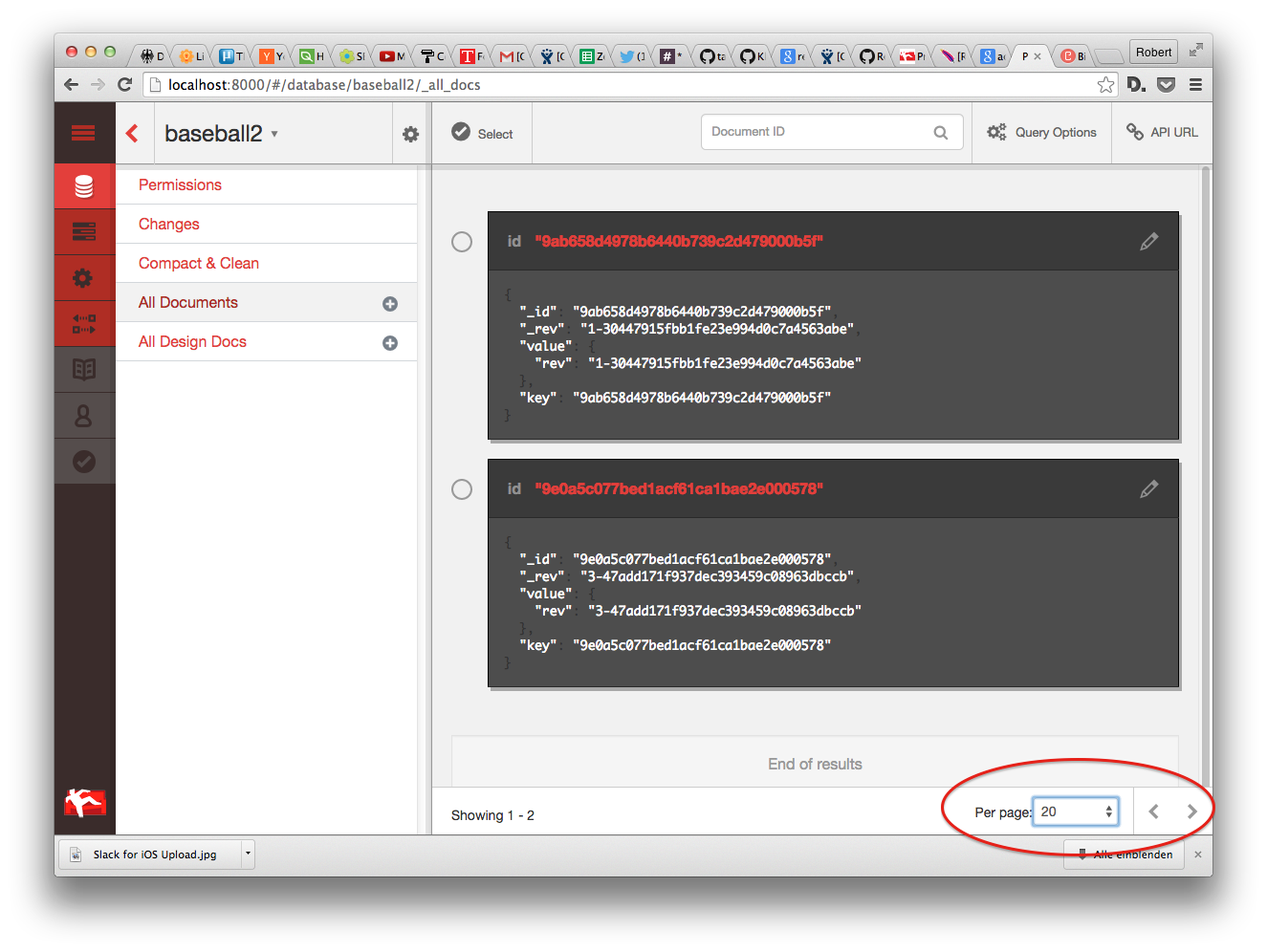The height and width of the screenshot is (952, 1267).
Task: Expand the All Design Docs plus button
Action: (x=390, y=343)
